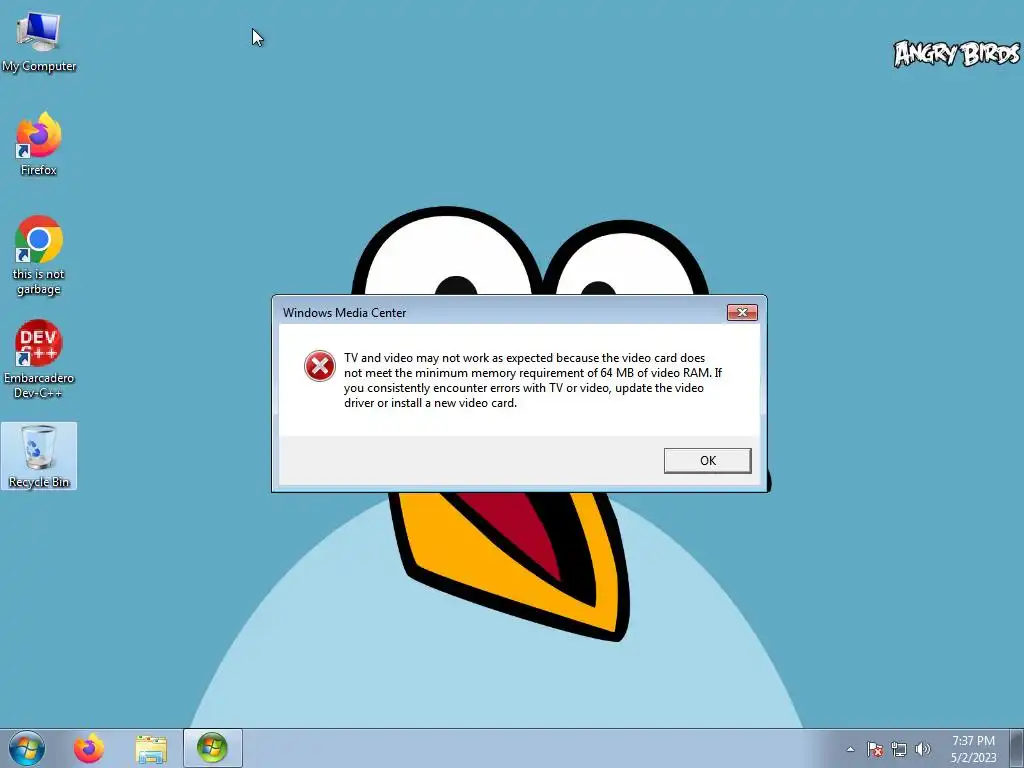The width and height of the screenshot is (1024, 768).
Task: Launch Firefox from the taskbar
Action: pyautogui.click(x=89, y=748)
